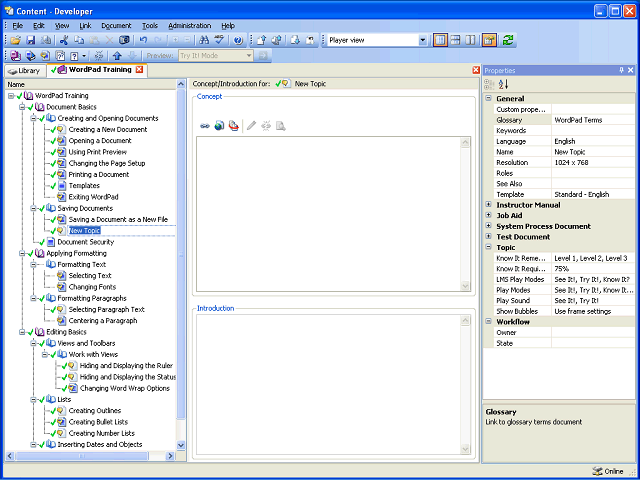640x480 pixels.
Task: Select the Document Security tree item
Action: tap(86, 242)
